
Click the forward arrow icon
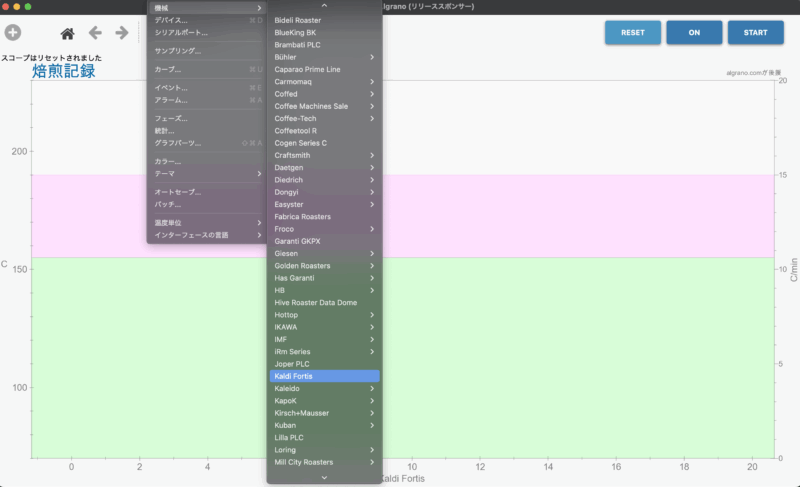pyautogui.click(x=121, y=33)
